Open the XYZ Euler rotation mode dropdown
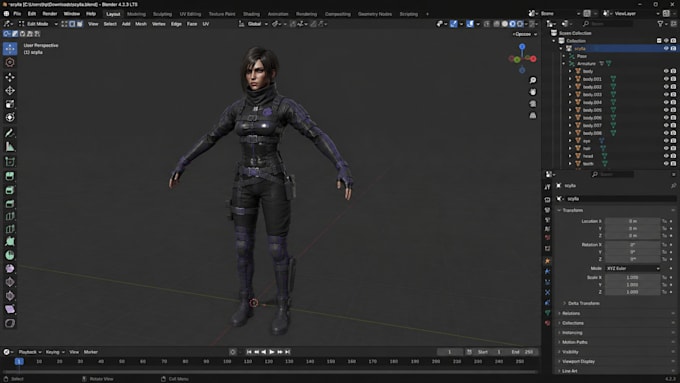Screen dimensions: 680x383 [x=632, y=268]
